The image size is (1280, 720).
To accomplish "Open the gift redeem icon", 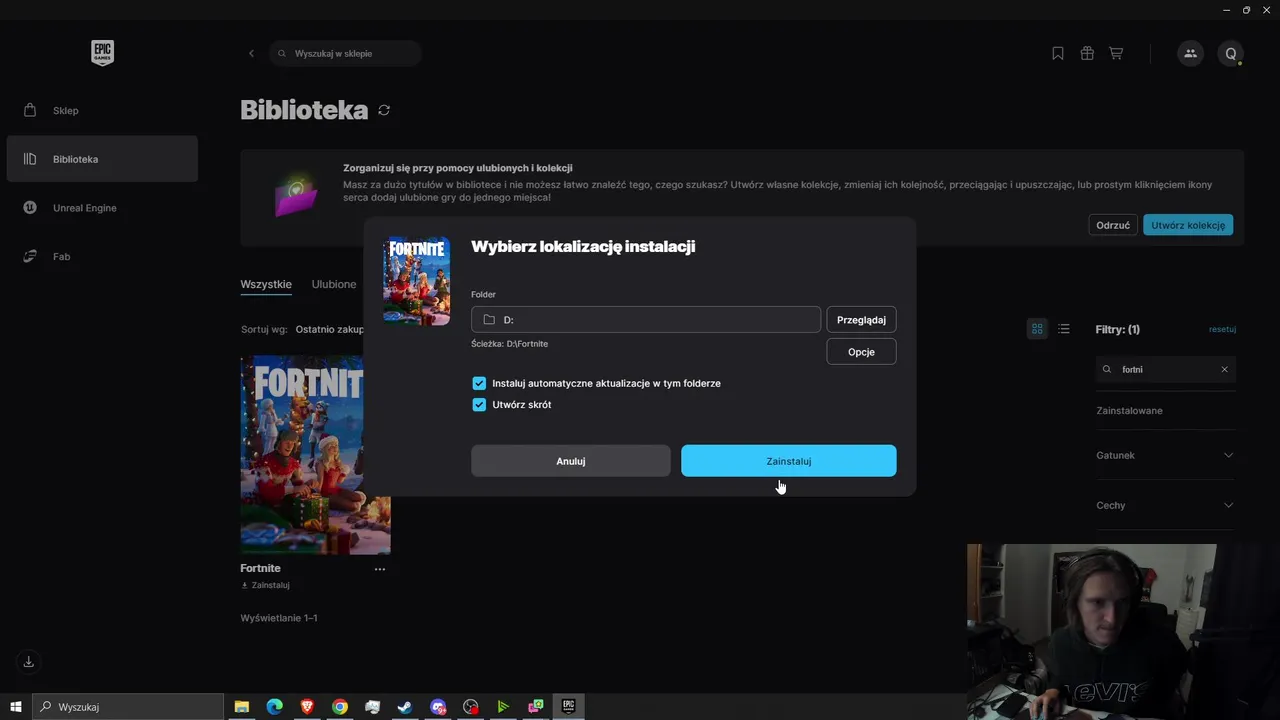I will pos(1087,53).
